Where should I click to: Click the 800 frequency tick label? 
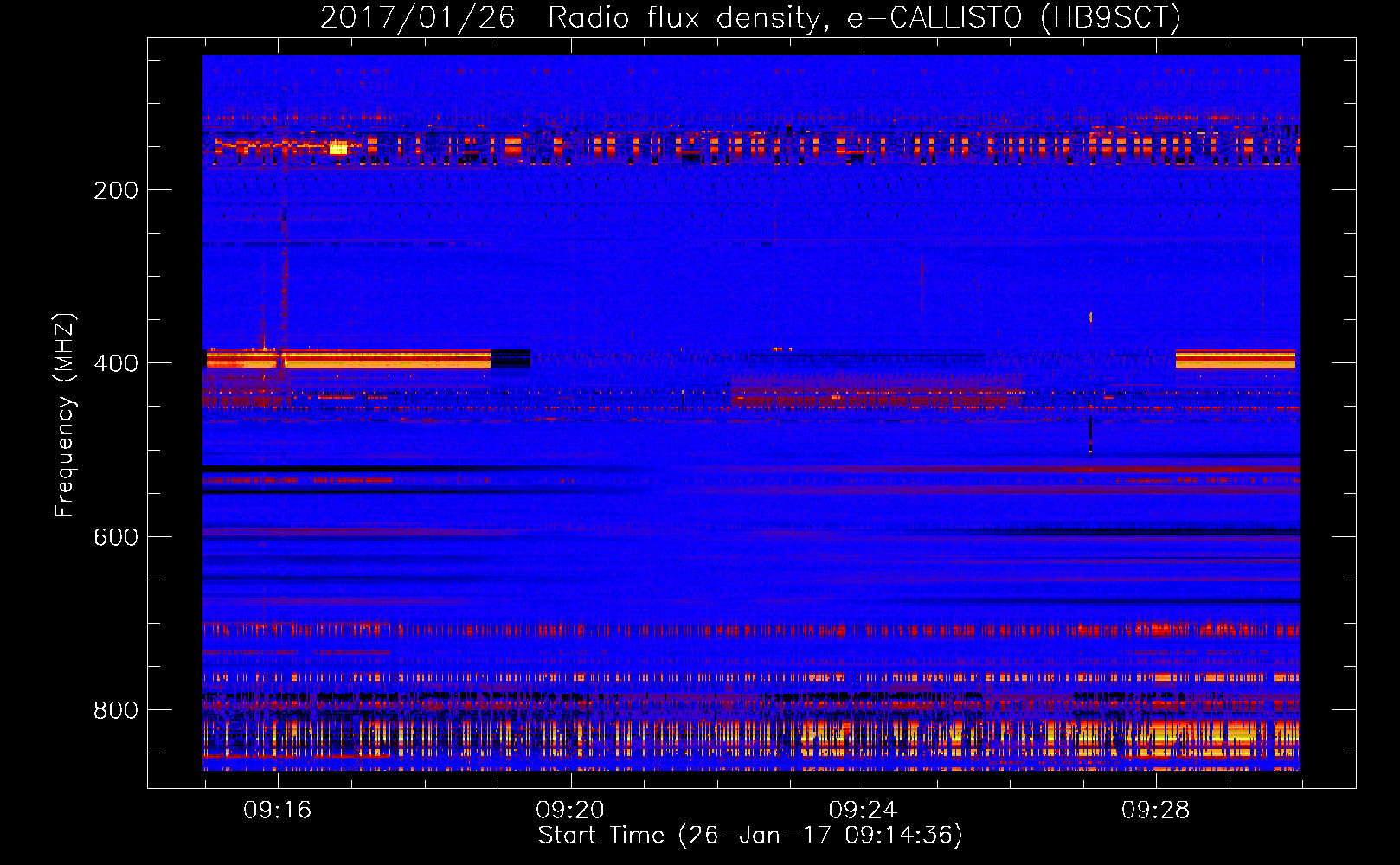(x=116, y=710)
